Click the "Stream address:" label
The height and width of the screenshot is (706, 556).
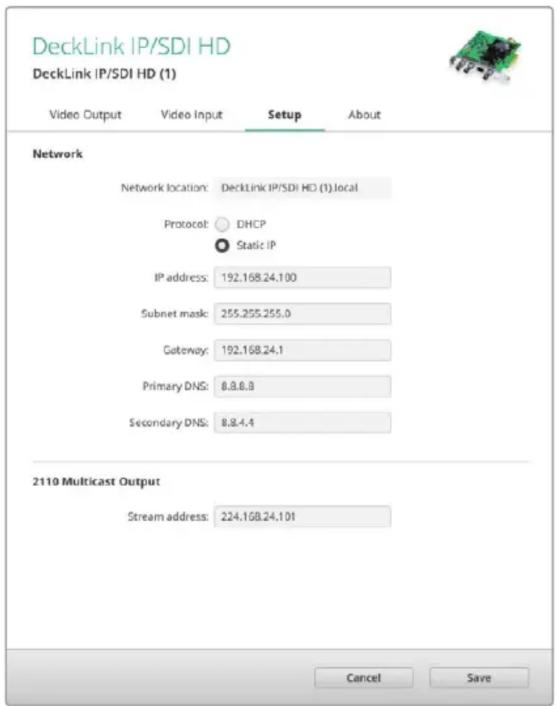point(167,516)
